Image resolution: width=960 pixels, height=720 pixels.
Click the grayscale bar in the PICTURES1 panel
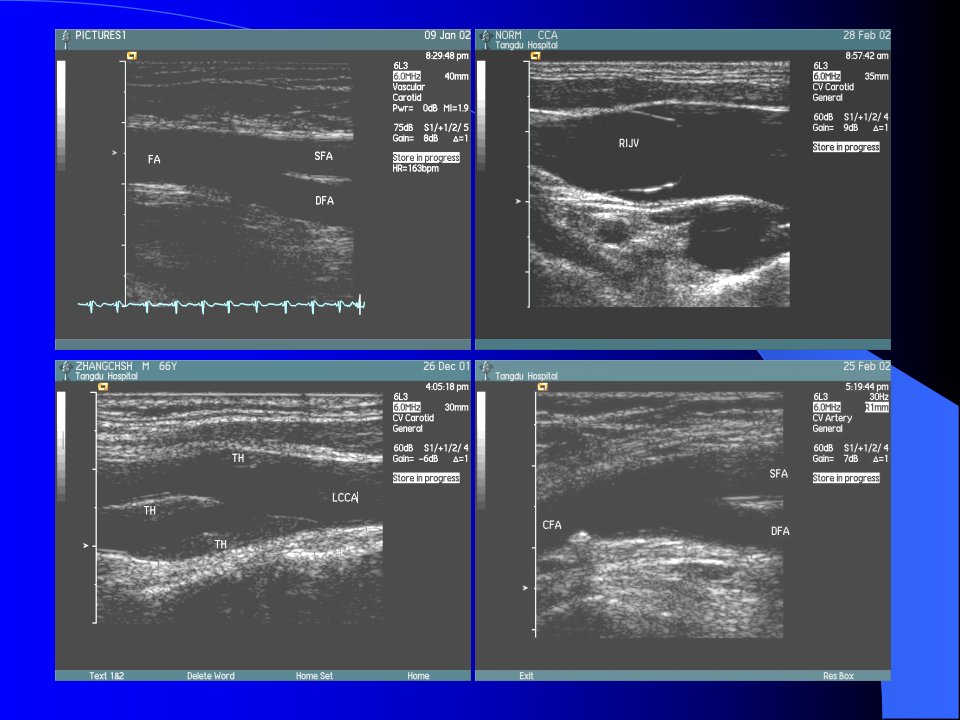61,116
